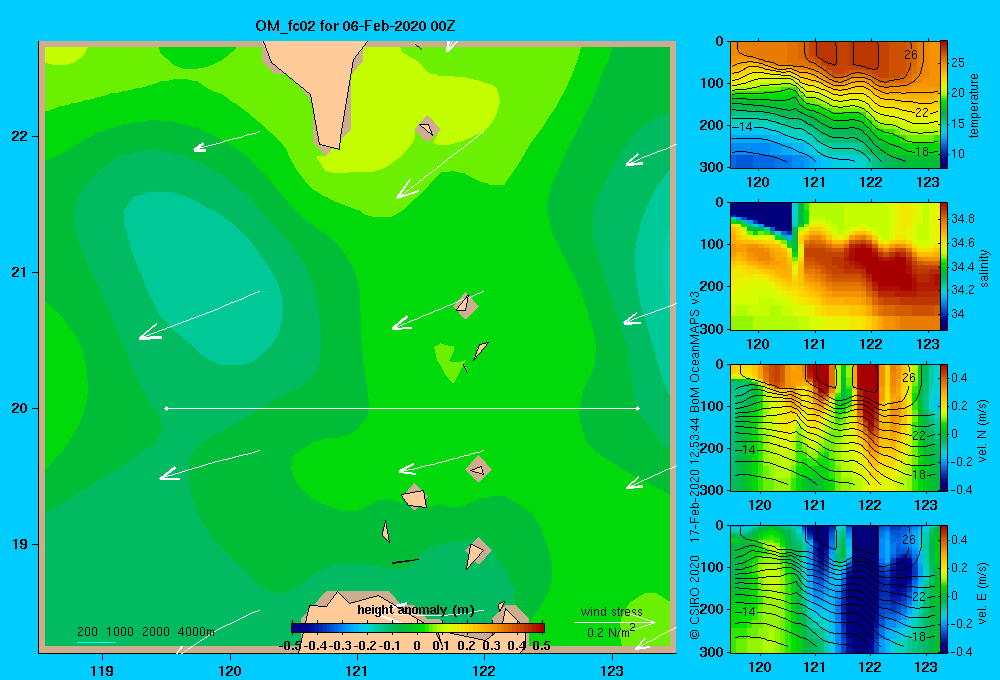Click the latitude label 20 on main map
The image size is (1000, 680).
tap(20, 408)
